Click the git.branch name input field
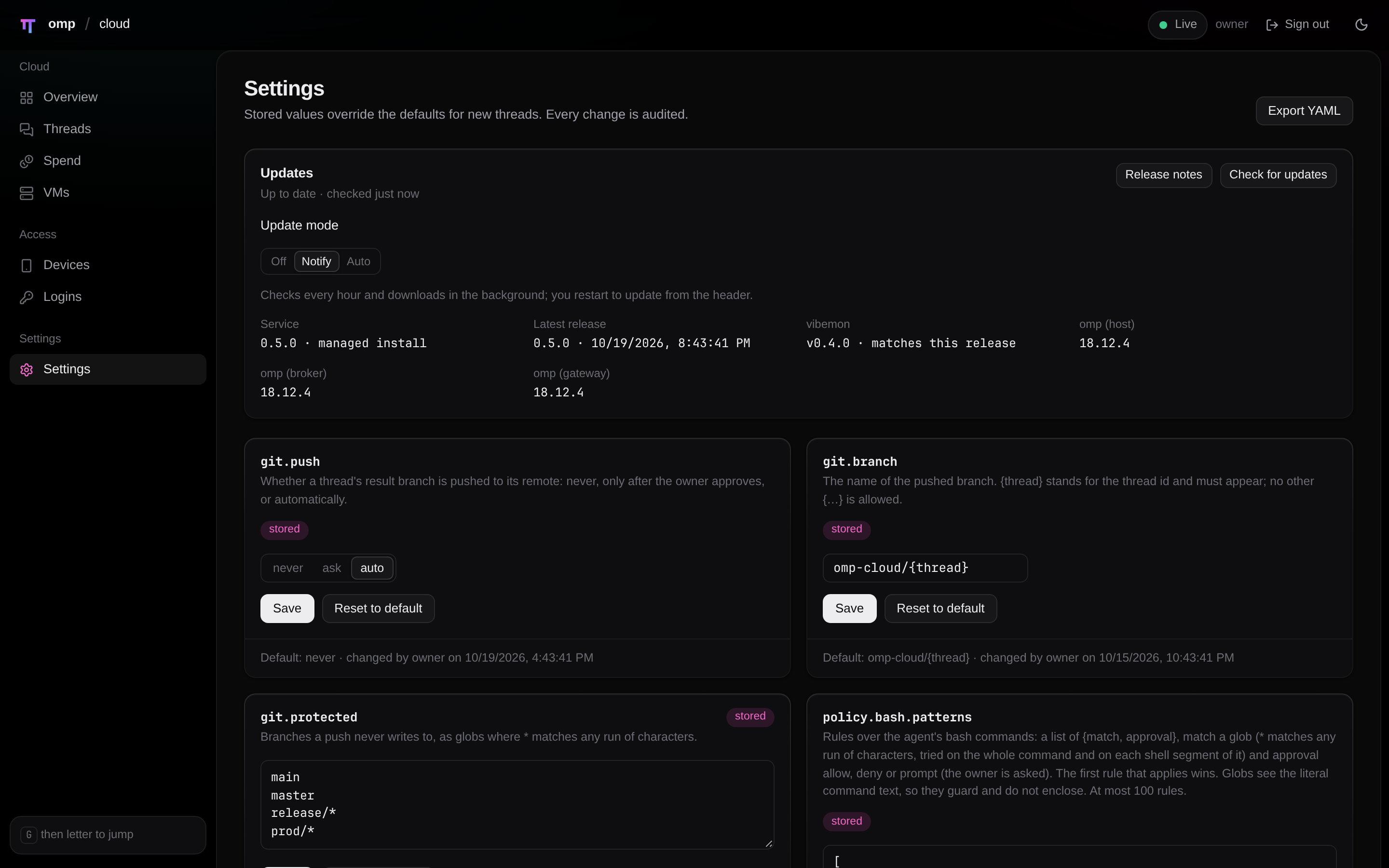Image resolution: width=1389 pixels, height=868 pixels. click(925, 568)
